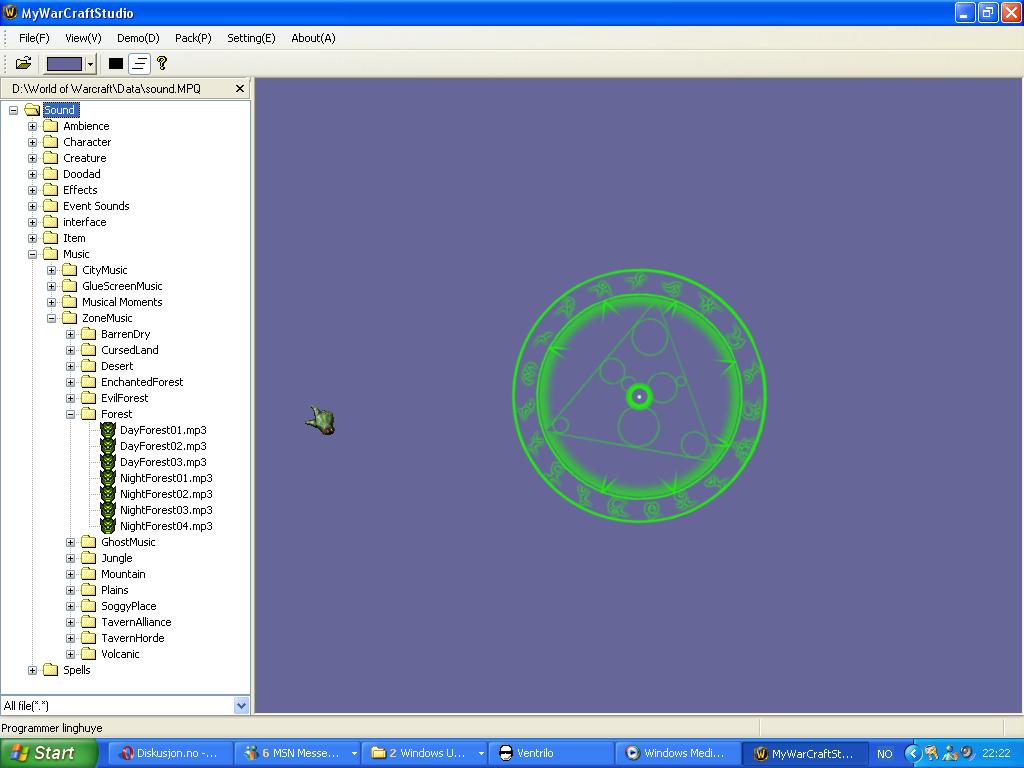Select the BarrenDry folder icon
Screen dimensions: 1024x768
point(88,334)
